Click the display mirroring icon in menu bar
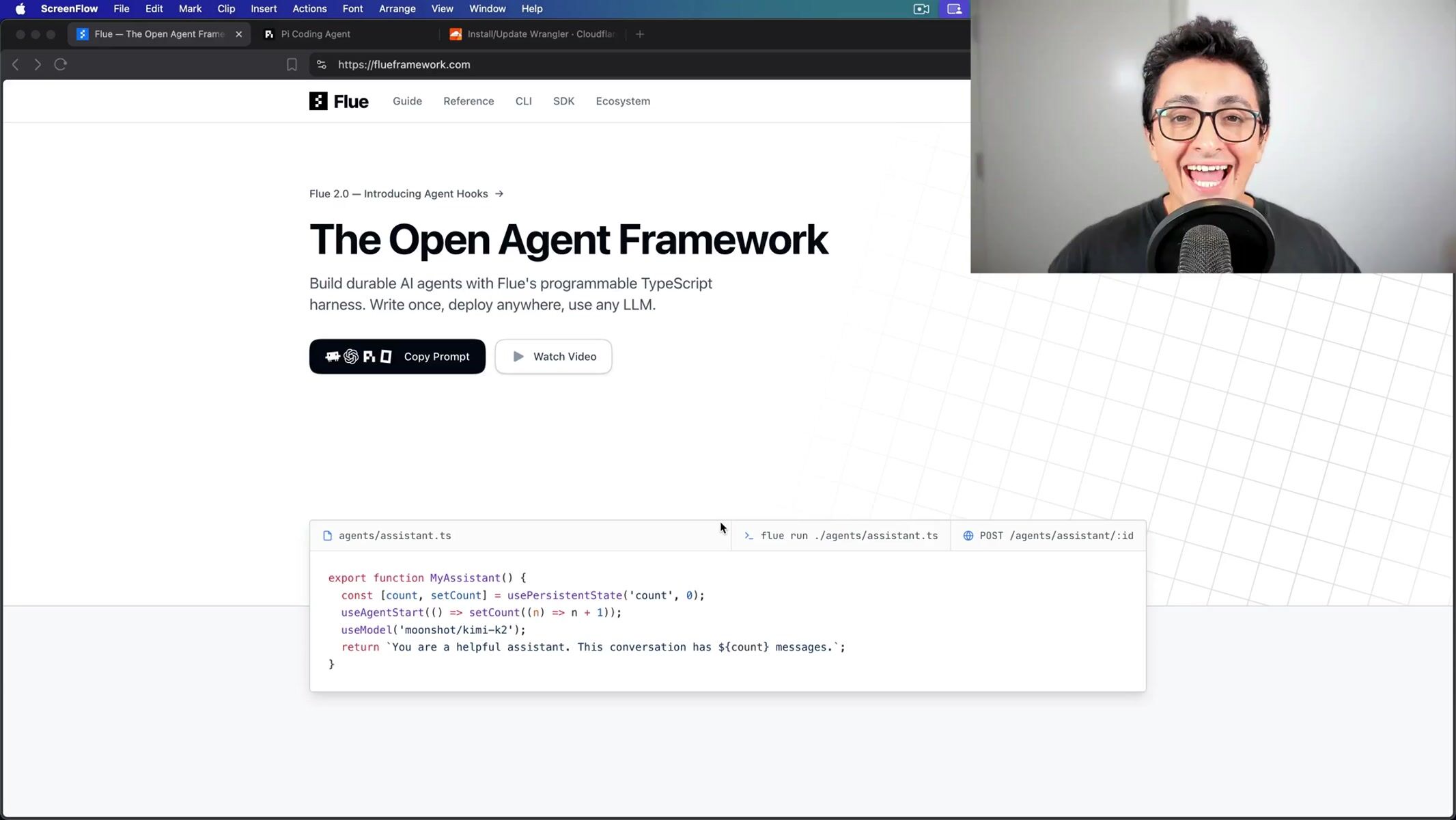 pyautogui.click(x=954, y=9)
